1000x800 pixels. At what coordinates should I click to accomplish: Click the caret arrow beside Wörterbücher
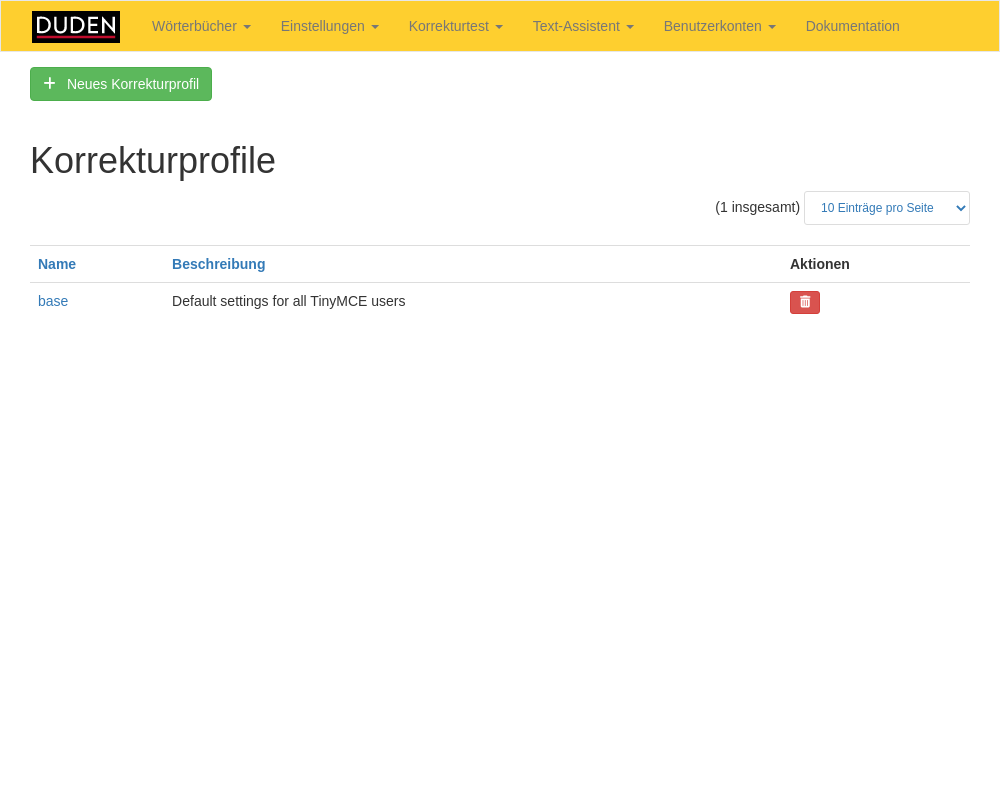(x=247, y=27)
